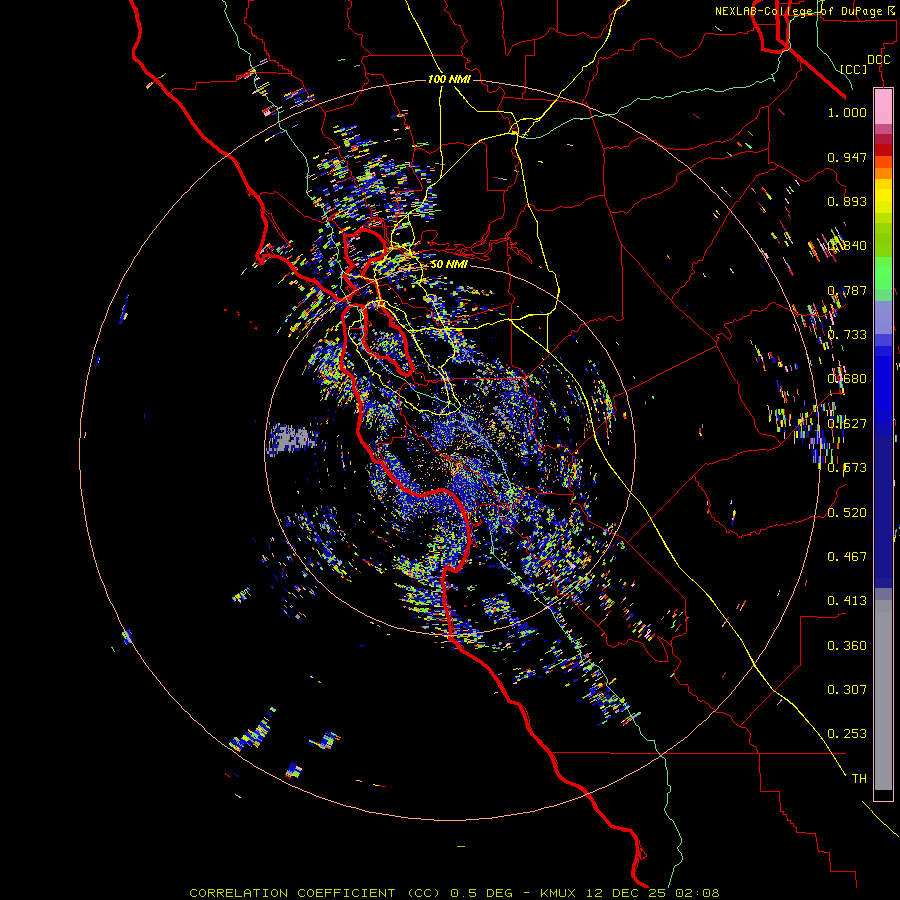Click the Correlation Coefficient caption at the bottom
This screenshot has height=900, width=900.
(x=454, y=893)
